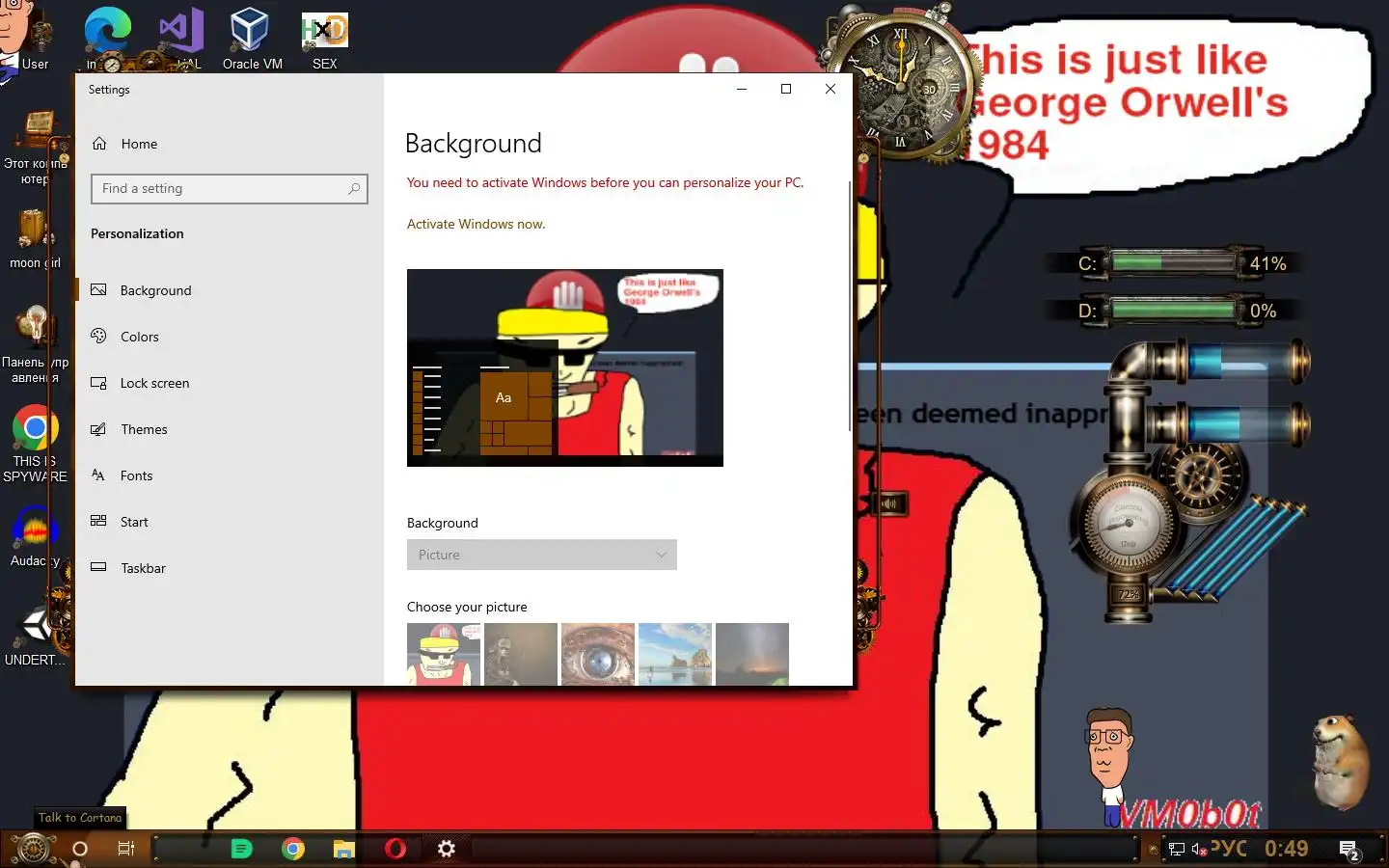
Task: Expand the Background Picture dropdown
Action: click(x=541, y=555)
